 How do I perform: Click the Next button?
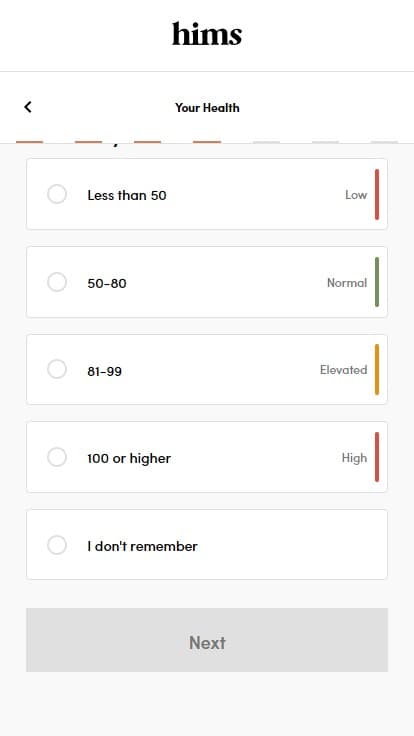207,640
